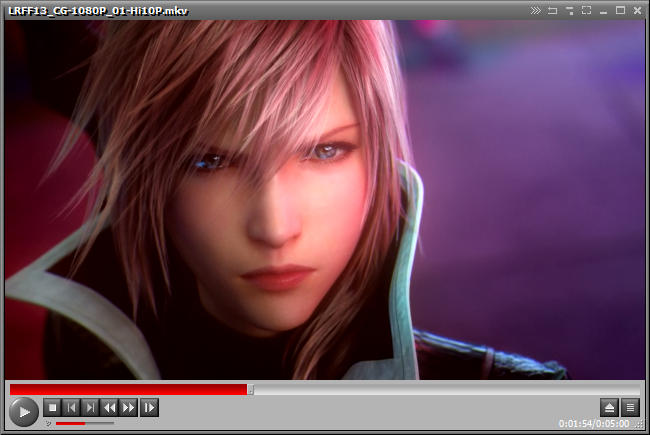The height and width of the screenshot is (435, 650).
Task: Switch to fullscreen via bracket-corners icon
Action: pyautogui.click(x=586, y=10)
